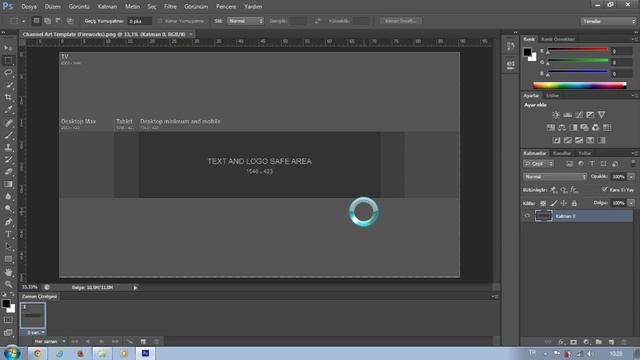Open the layer filter type dropdown
The height and width of the screenshot is (360, 640).
[538, 164]
